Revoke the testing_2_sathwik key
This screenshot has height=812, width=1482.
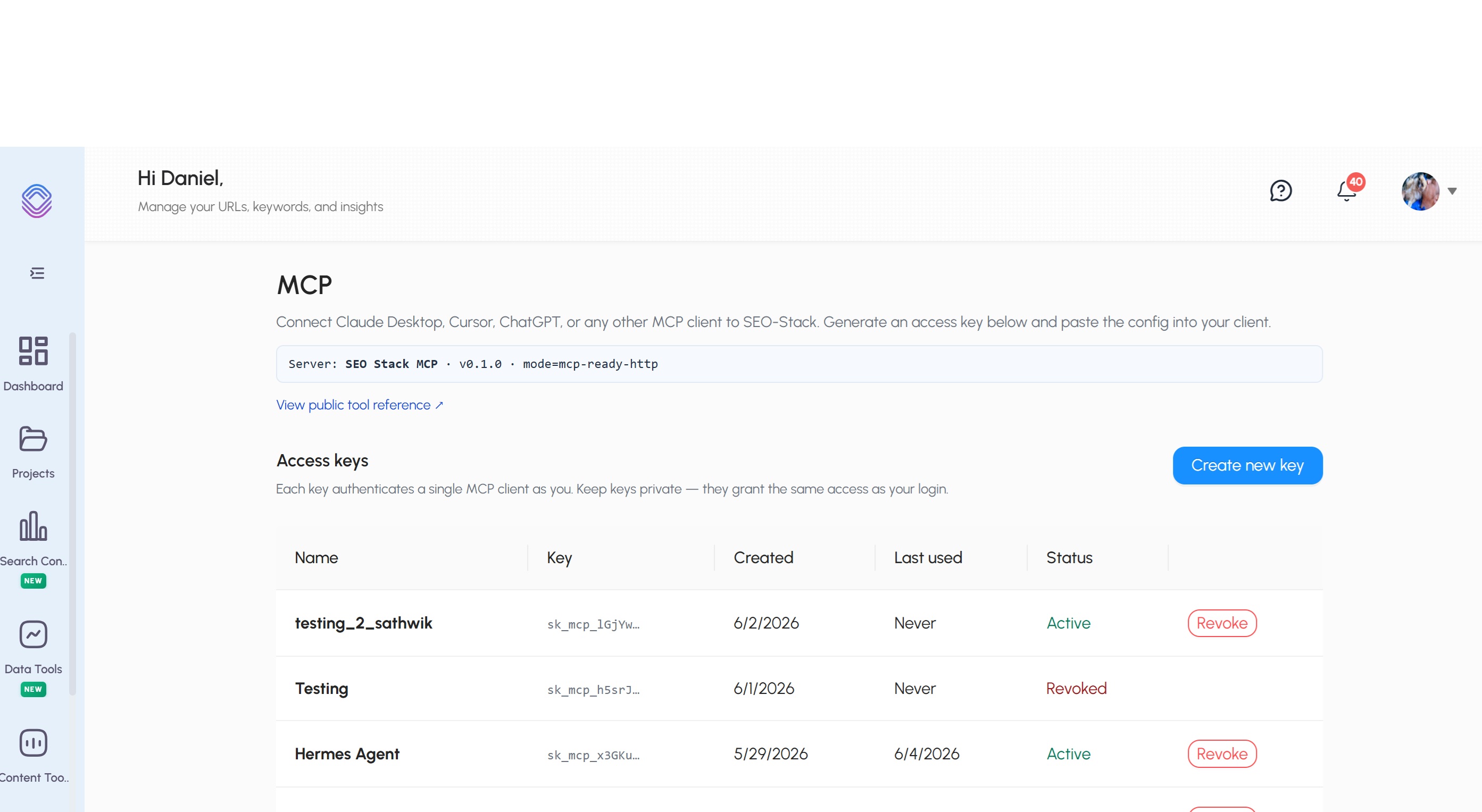tap(1222, 623)
